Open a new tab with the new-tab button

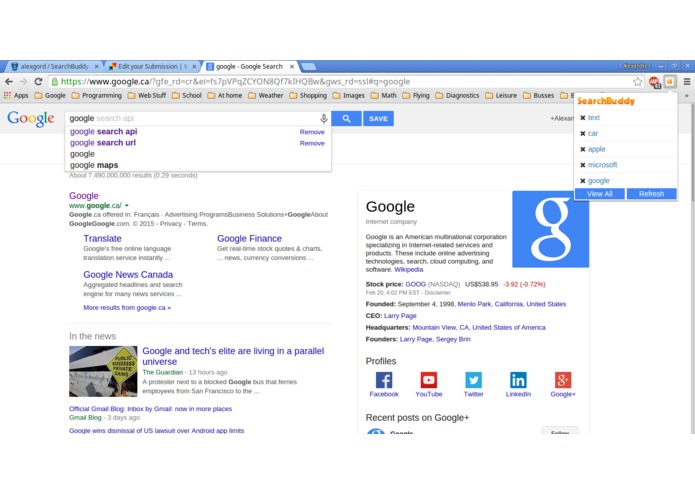(308, 66)
